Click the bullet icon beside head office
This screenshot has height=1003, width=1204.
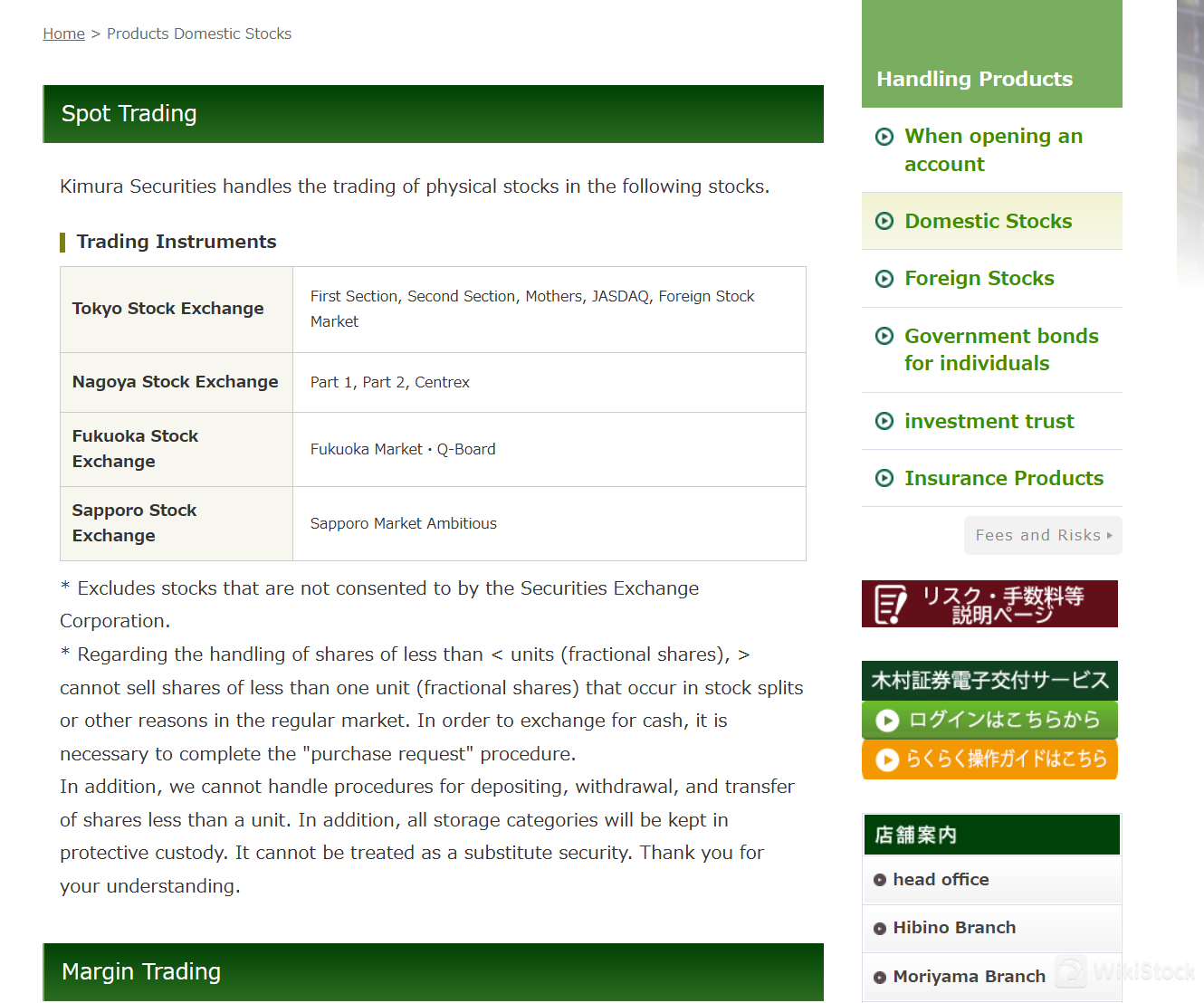(879, 880)
